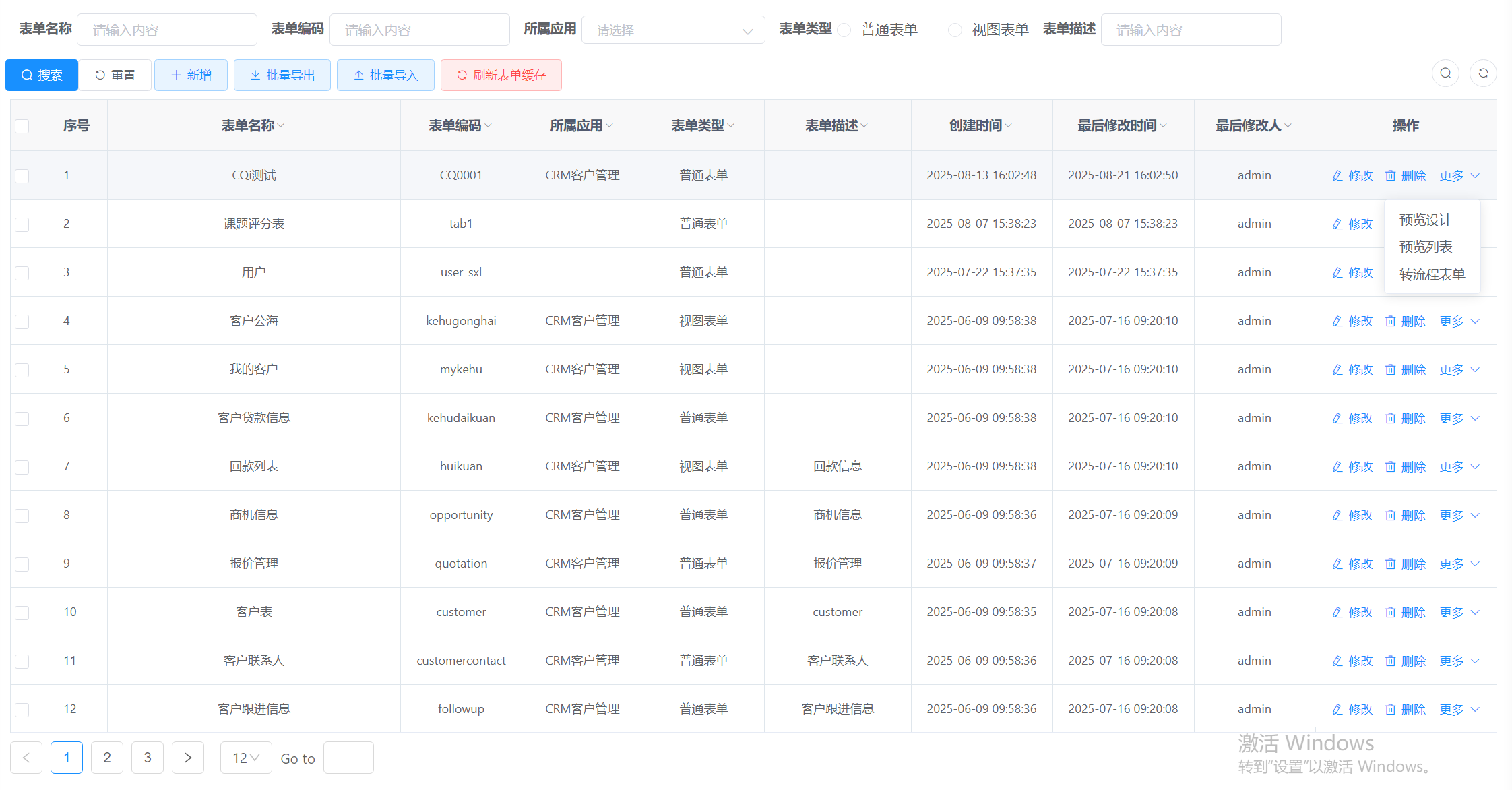Click the trash delete icon for 客户表 row

coord(1390,613)
